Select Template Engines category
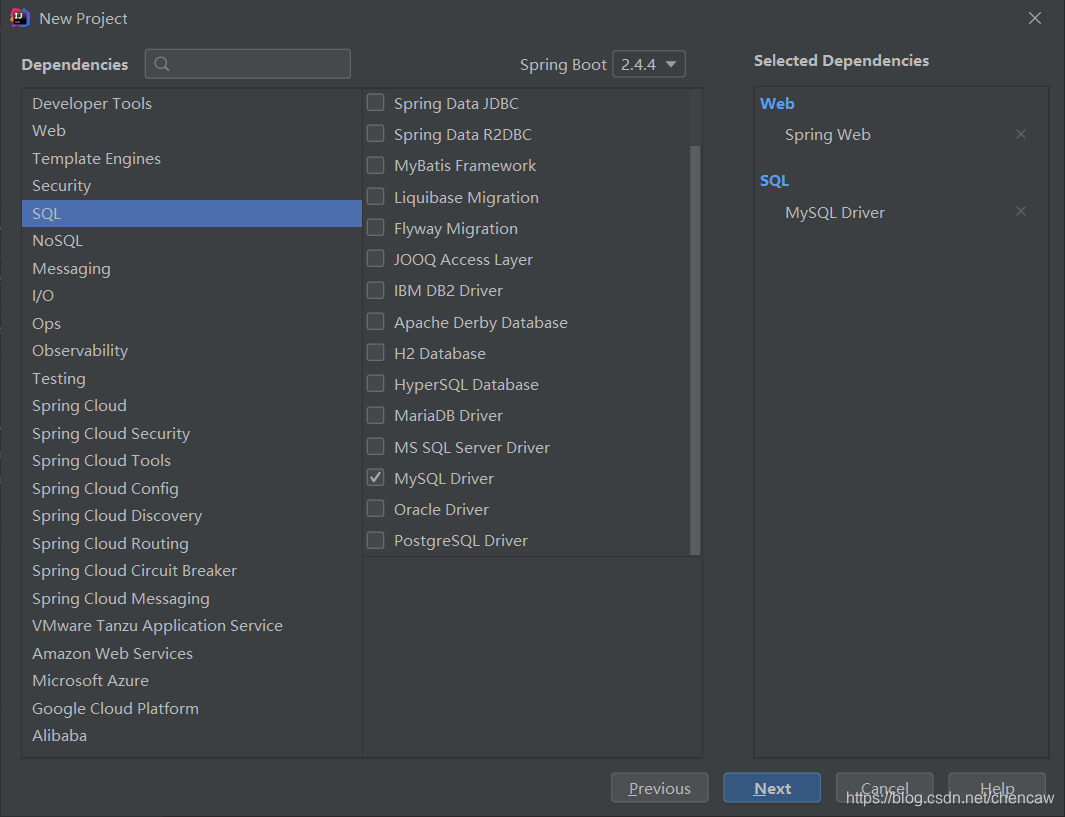The height and width of the screenshot is (817, 1065). coord(192,158)
